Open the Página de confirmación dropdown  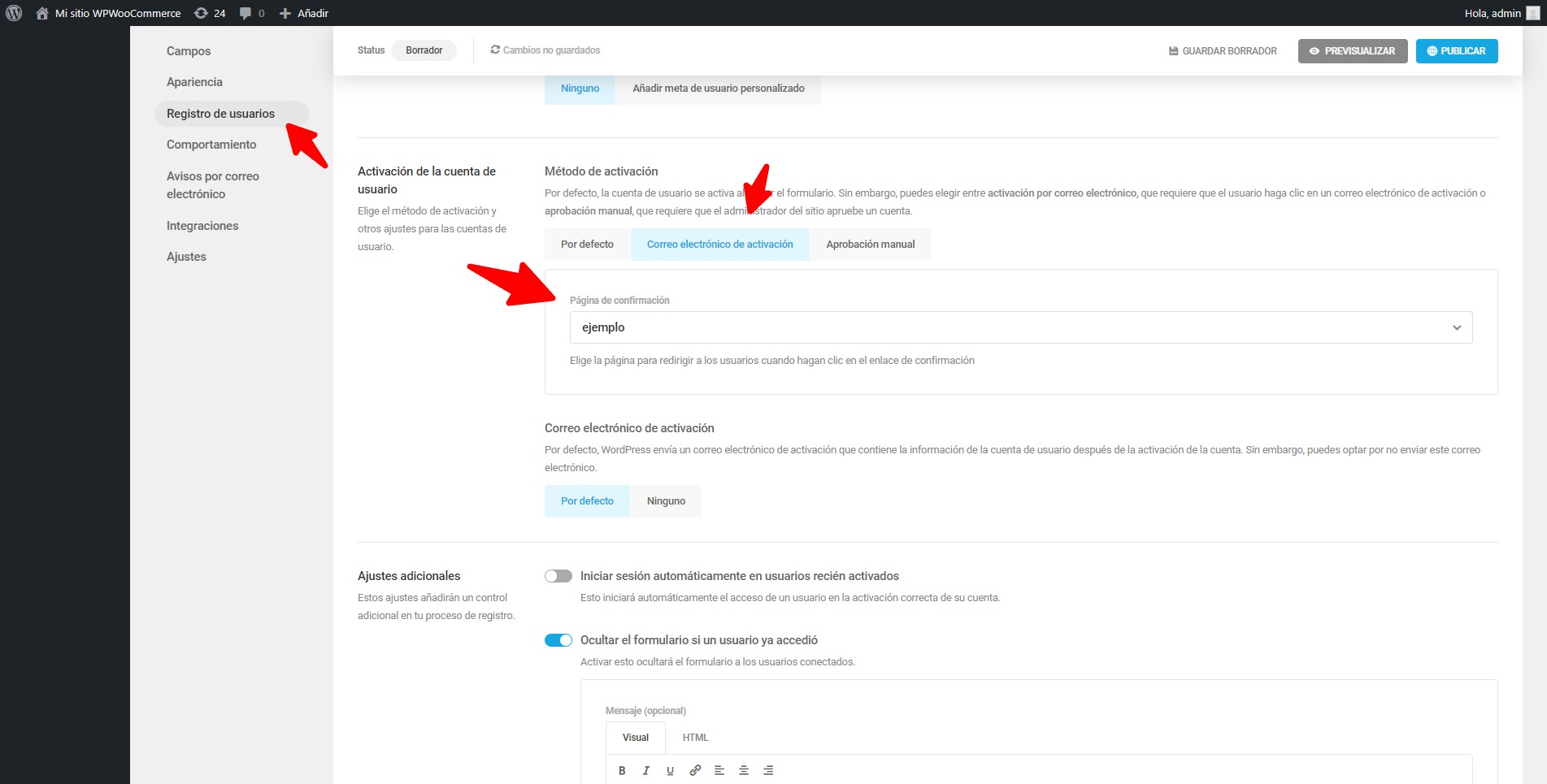1021,327
